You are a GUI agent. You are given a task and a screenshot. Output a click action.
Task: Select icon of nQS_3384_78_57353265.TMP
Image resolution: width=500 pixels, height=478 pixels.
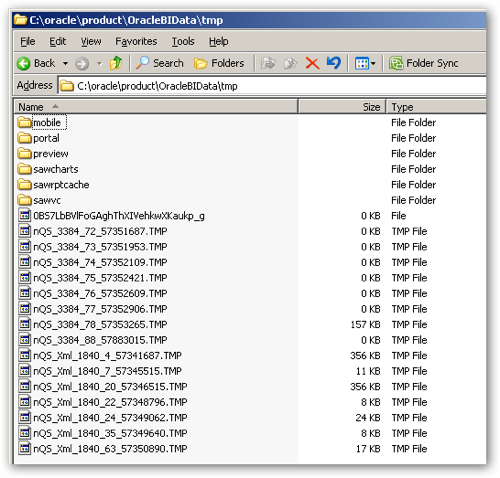[x=24, y=324]
